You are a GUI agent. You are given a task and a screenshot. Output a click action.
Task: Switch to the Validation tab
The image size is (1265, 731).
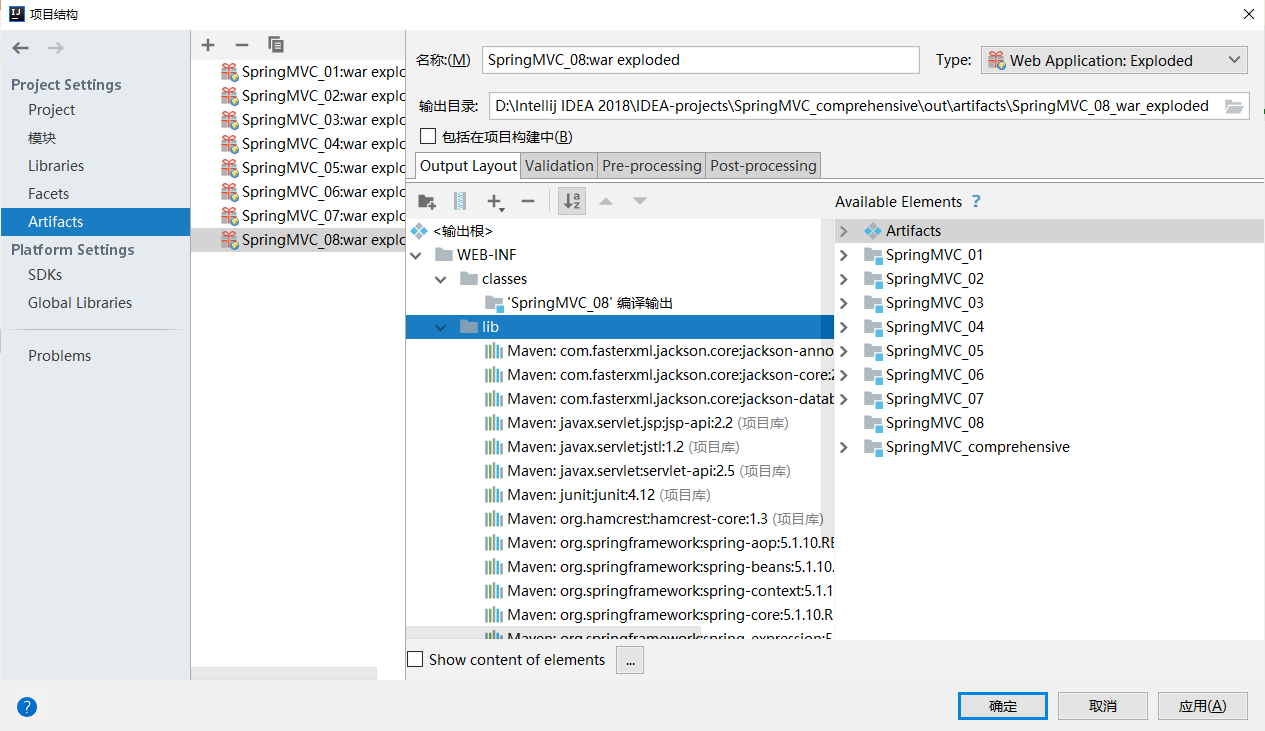[559, 166]
